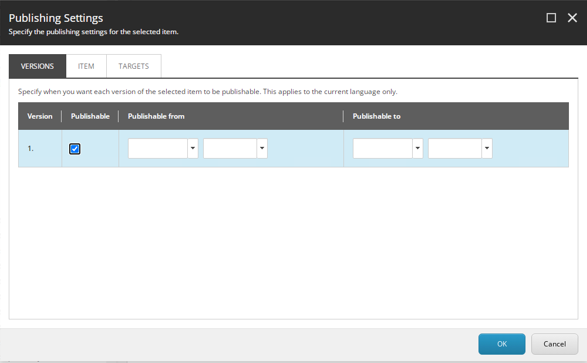Click the Publishable from column header
Viewport: 587px width, 363px height.
click(156, 116)
